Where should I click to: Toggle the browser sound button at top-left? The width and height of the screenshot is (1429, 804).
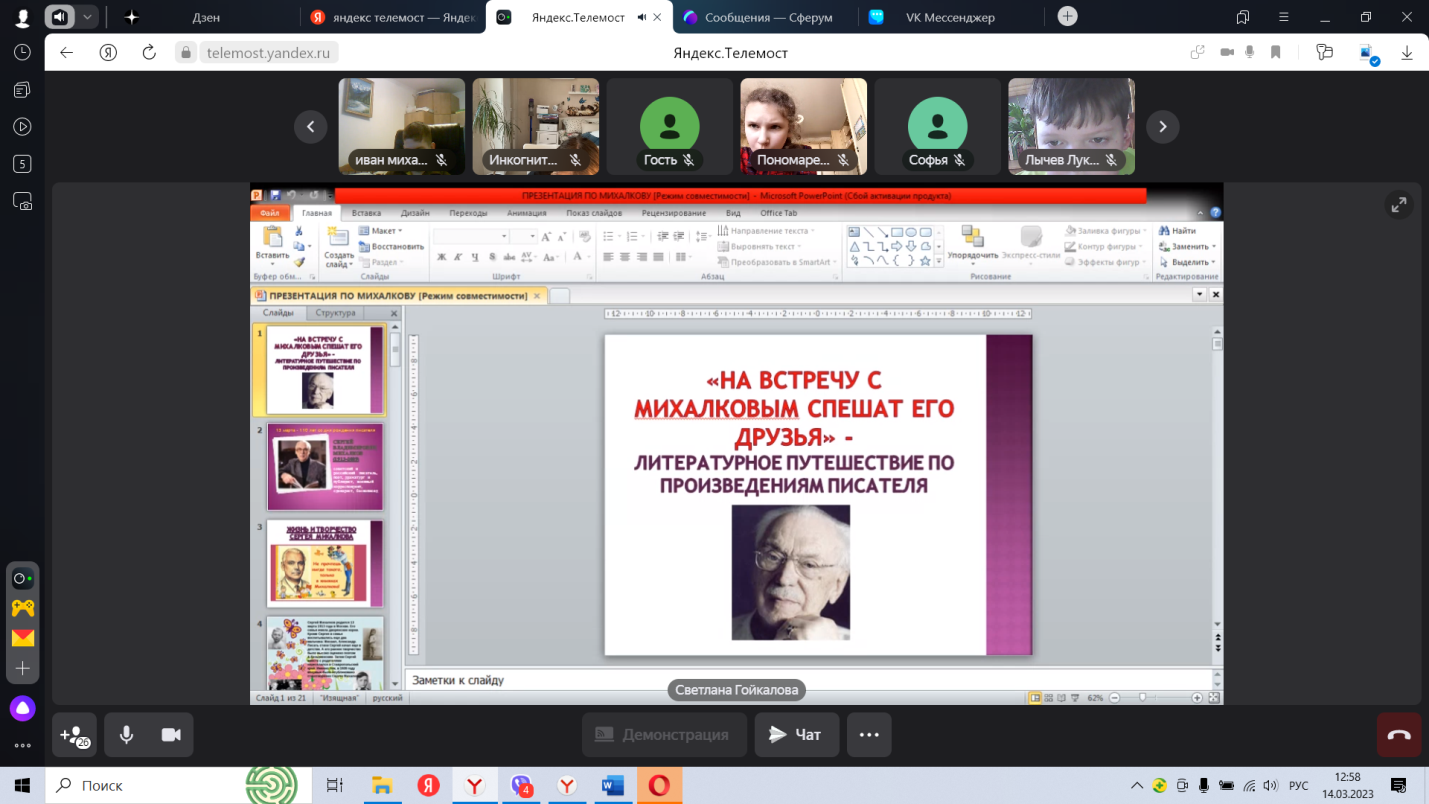click(61, 17)
